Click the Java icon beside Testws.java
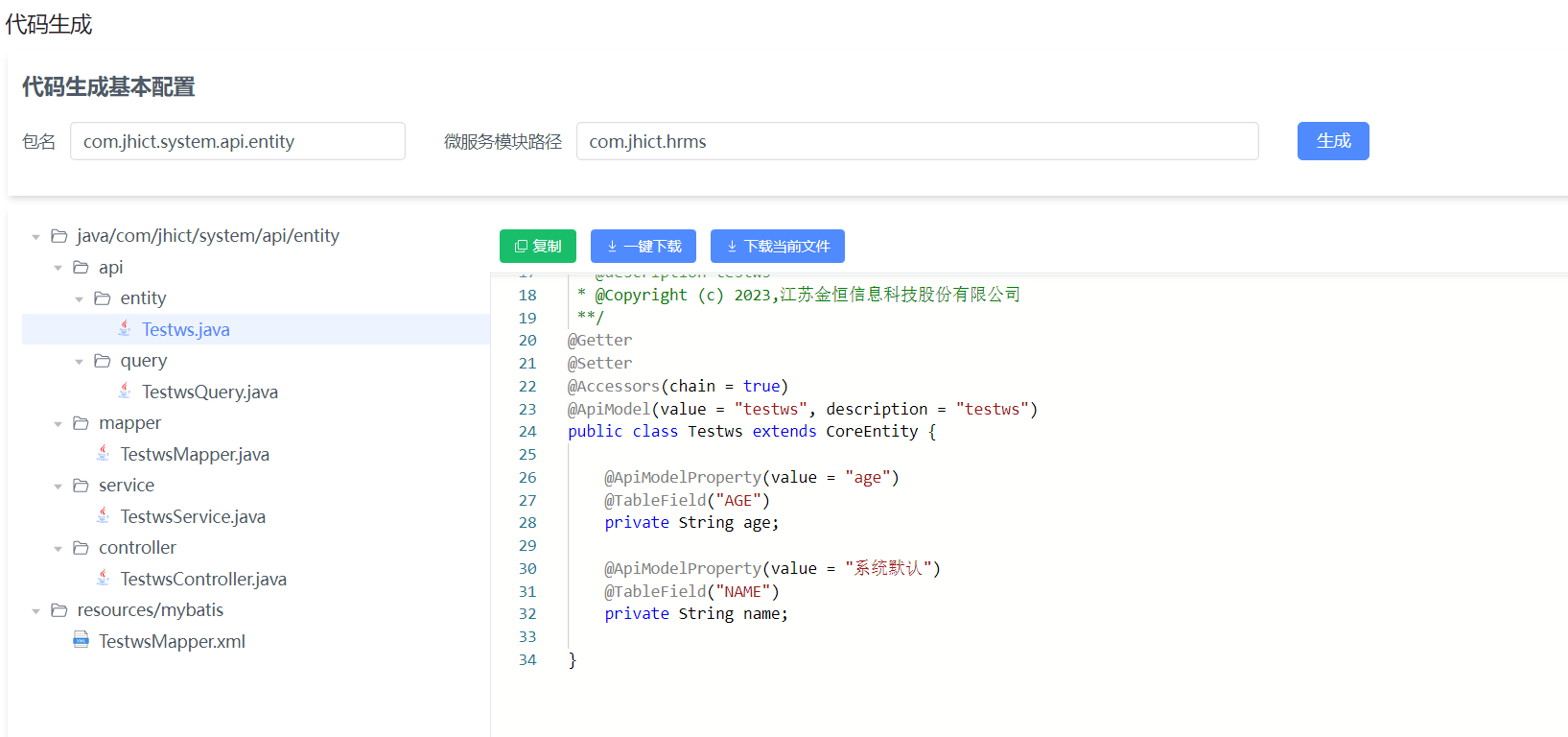The image size is (1568, 737). (125, 328)
